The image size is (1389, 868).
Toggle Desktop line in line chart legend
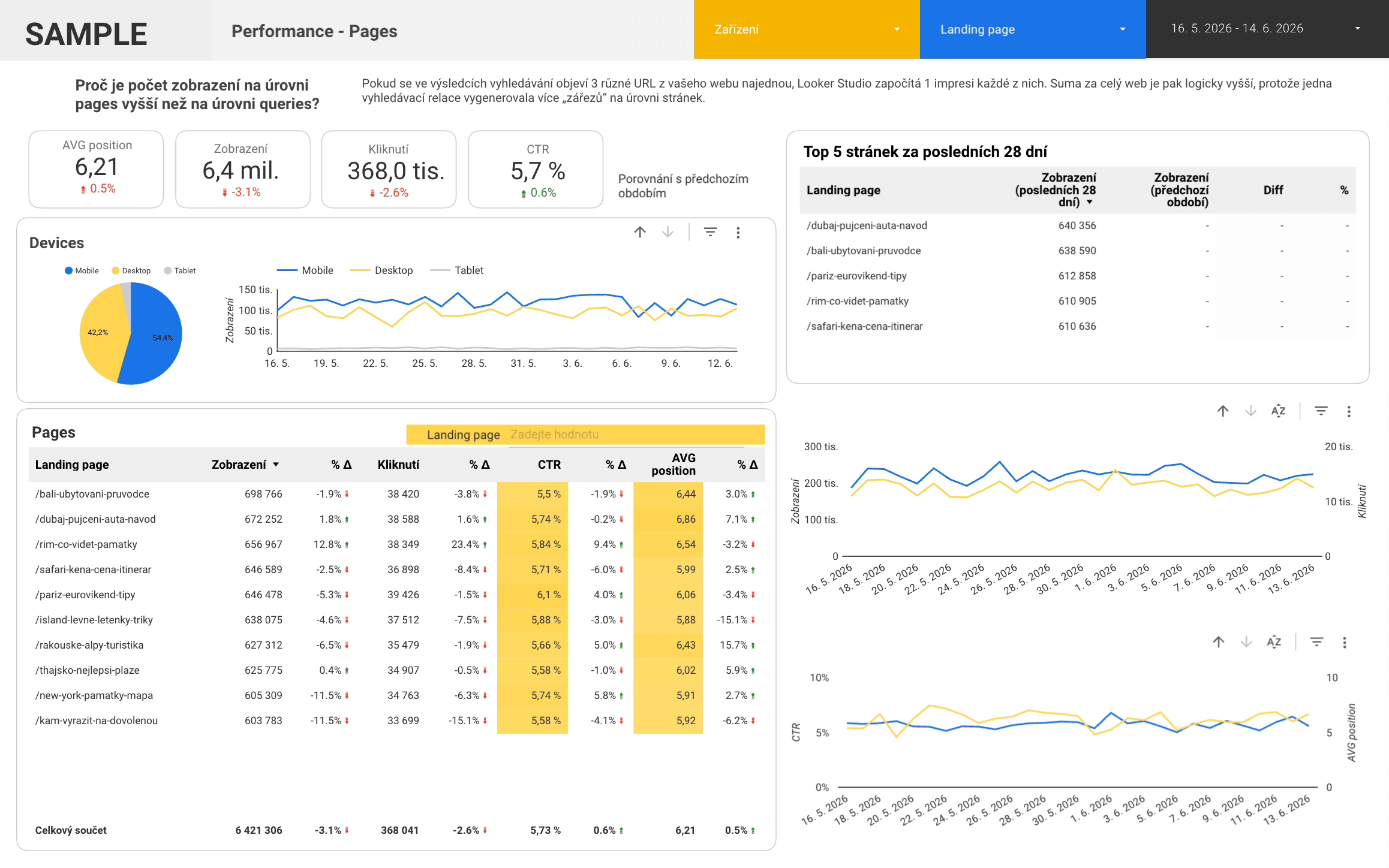(381, 270)
